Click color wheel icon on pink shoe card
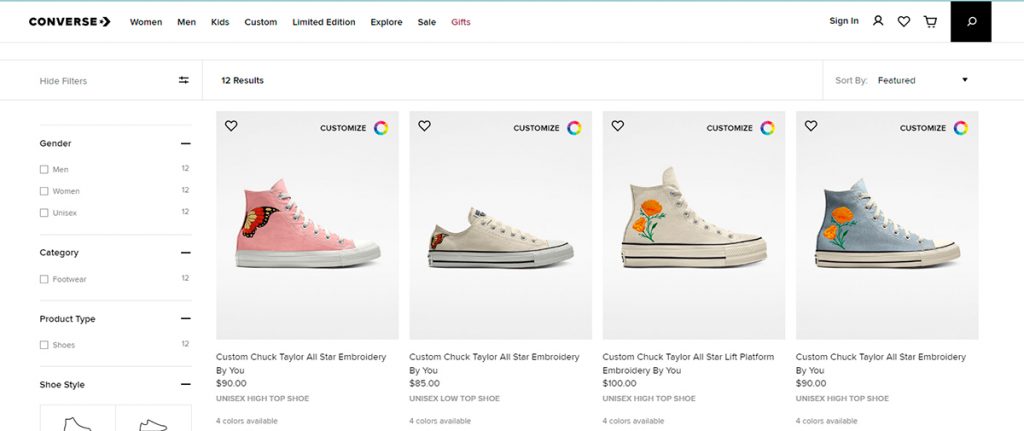 [x=381, y=128]
